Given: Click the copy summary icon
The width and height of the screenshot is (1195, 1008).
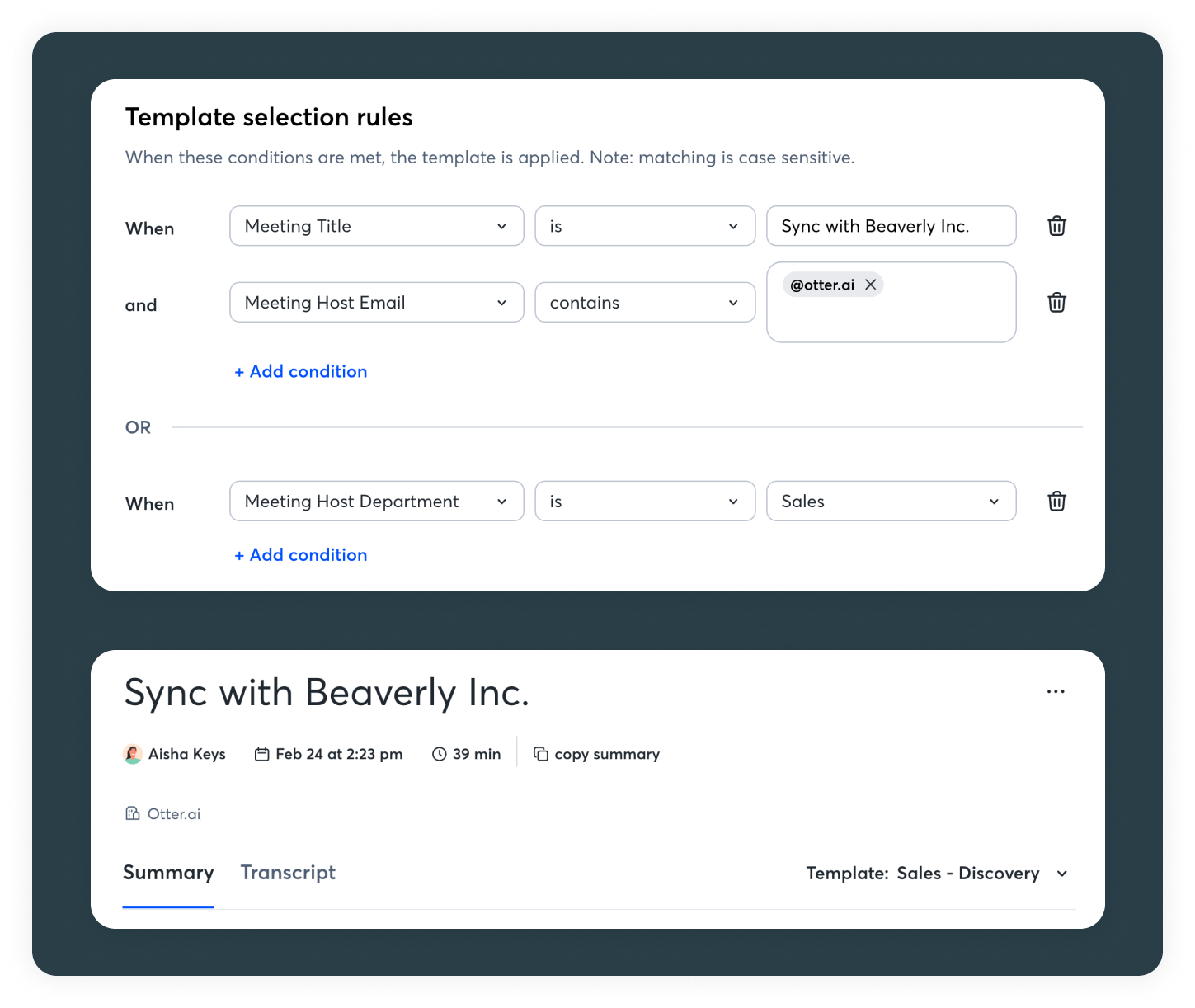Looking at the screenshot, I should tap(541, 754).
